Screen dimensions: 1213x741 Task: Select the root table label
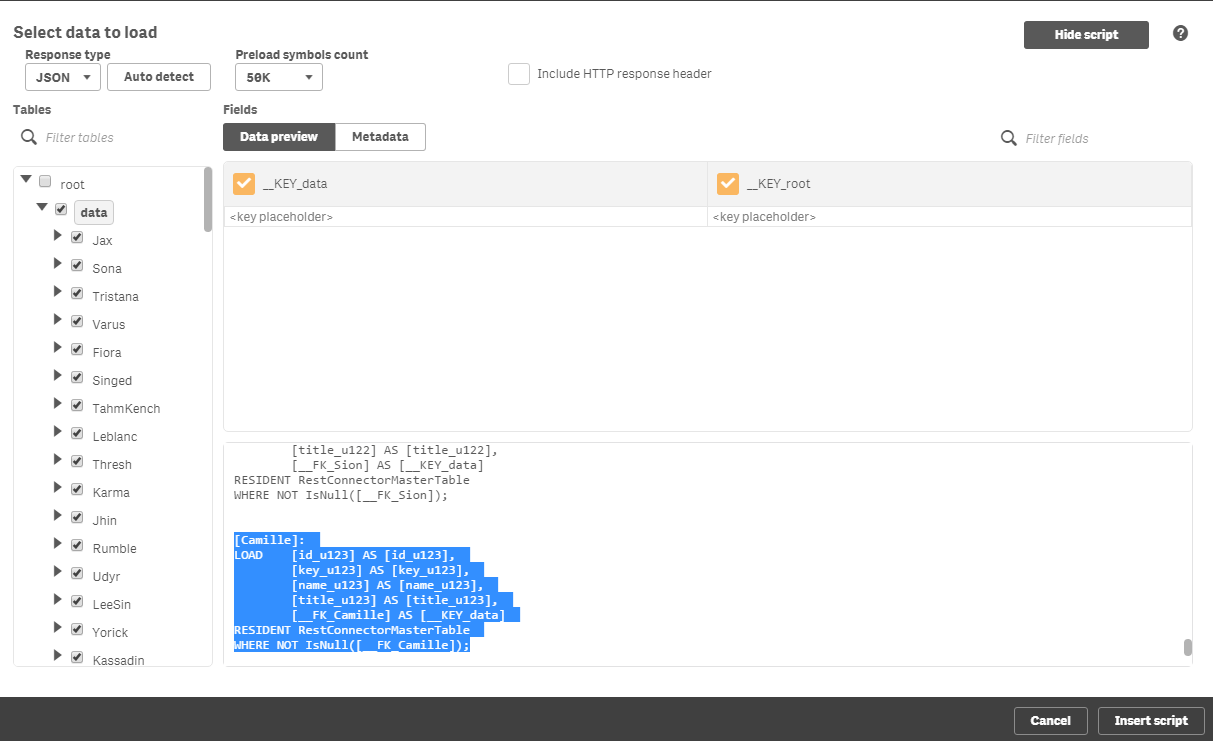pos(73,185)
